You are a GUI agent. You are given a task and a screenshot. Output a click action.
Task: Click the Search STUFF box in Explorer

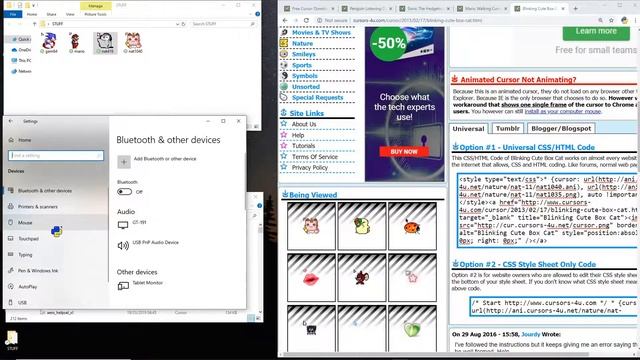pyautogui.click(x=223, y=24)
